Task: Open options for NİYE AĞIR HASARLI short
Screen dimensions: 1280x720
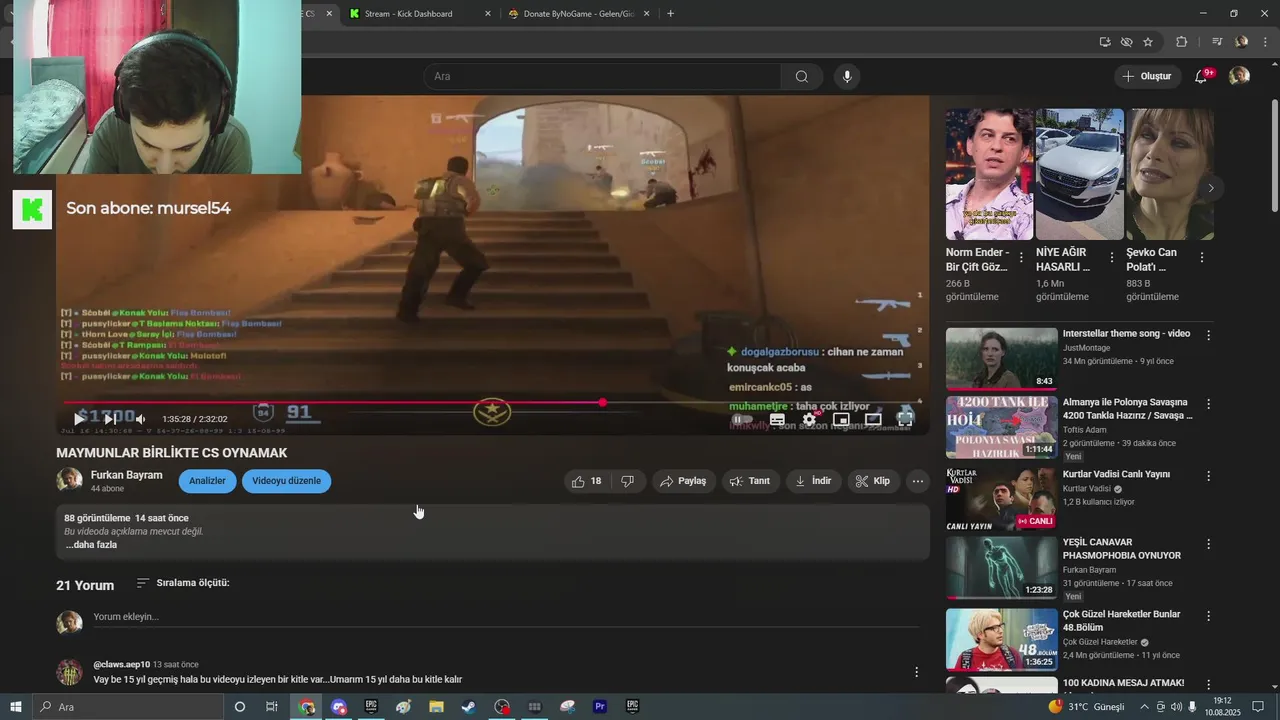Action: [x=1111, y=257]
